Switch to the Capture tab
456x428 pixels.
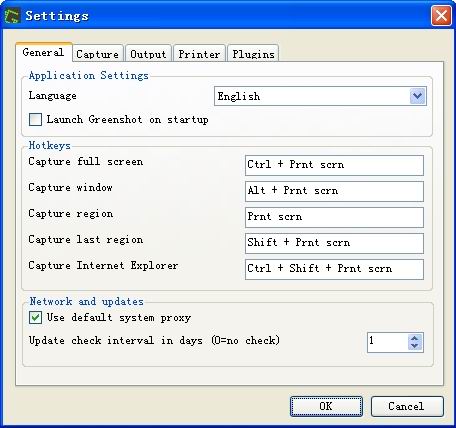[x=97, y=54]
